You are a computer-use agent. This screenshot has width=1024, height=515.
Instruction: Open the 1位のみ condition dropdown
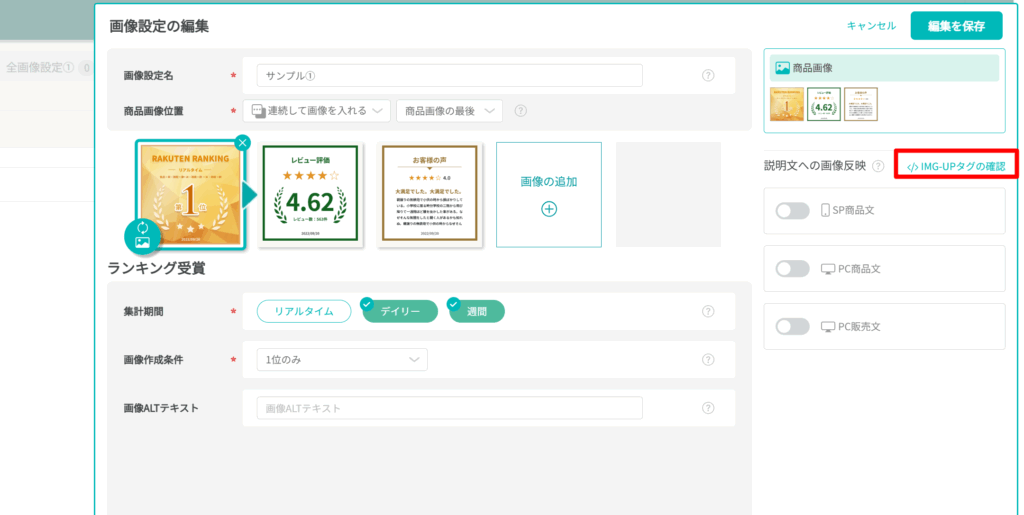coord(341,360)
